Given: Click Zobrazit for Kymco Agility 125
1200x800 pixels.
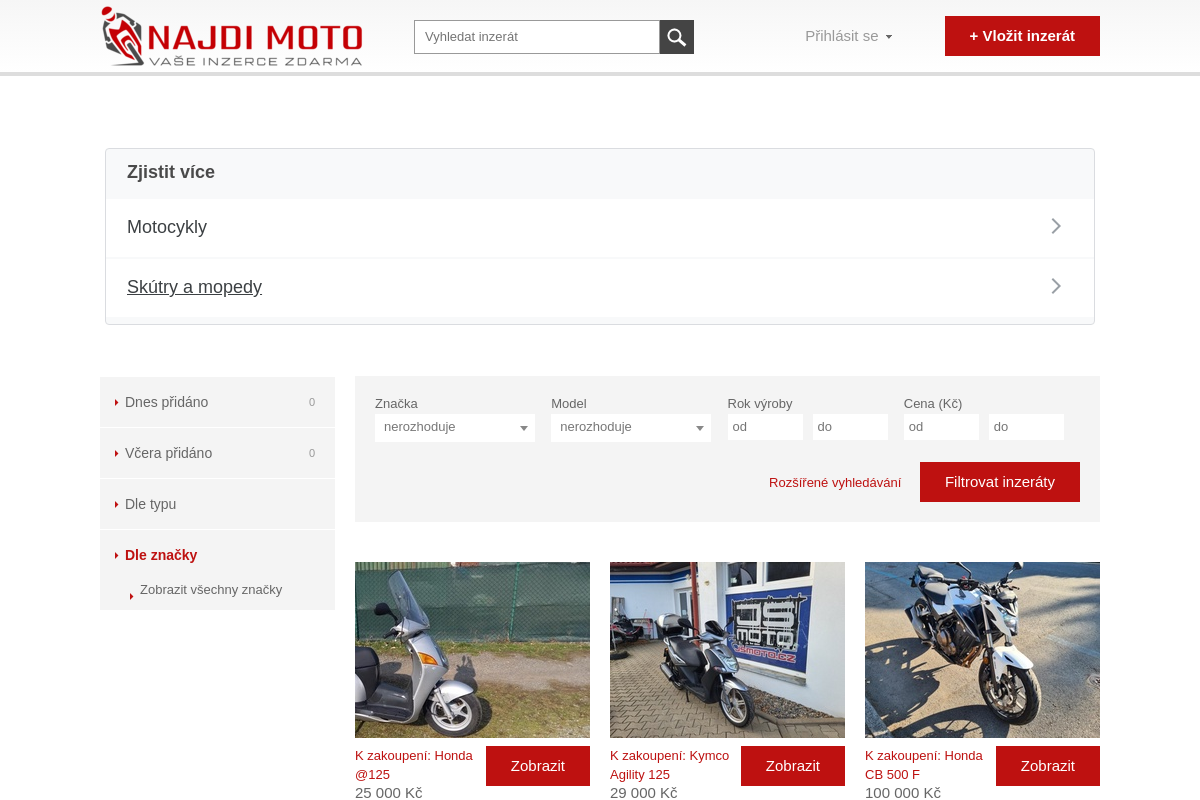Looking at the screenshot, I should [x=792, y=766].
